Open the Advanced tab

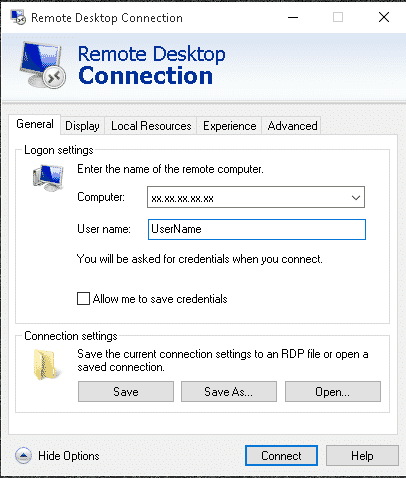coord(292,126)
